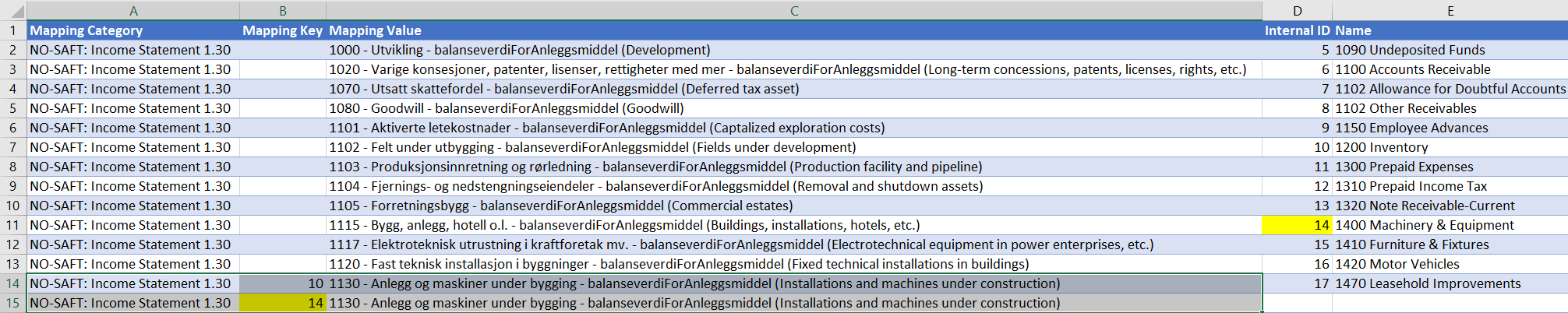This screenshot has height=313, width=1568.
Task: Select the 1117 - Elektroteknisk utrustning cell
Action: pos(794,244)
